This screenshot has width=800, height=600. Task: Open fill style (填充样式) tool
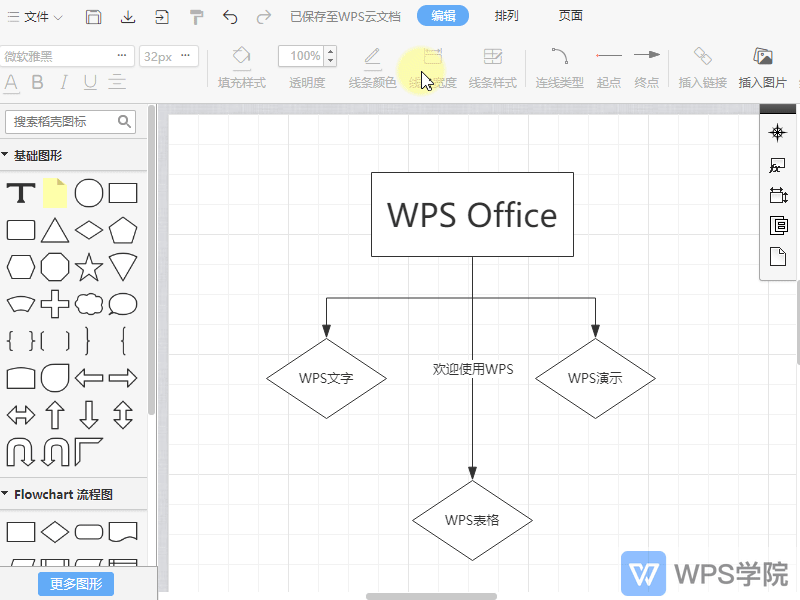(x=241, y=68)
